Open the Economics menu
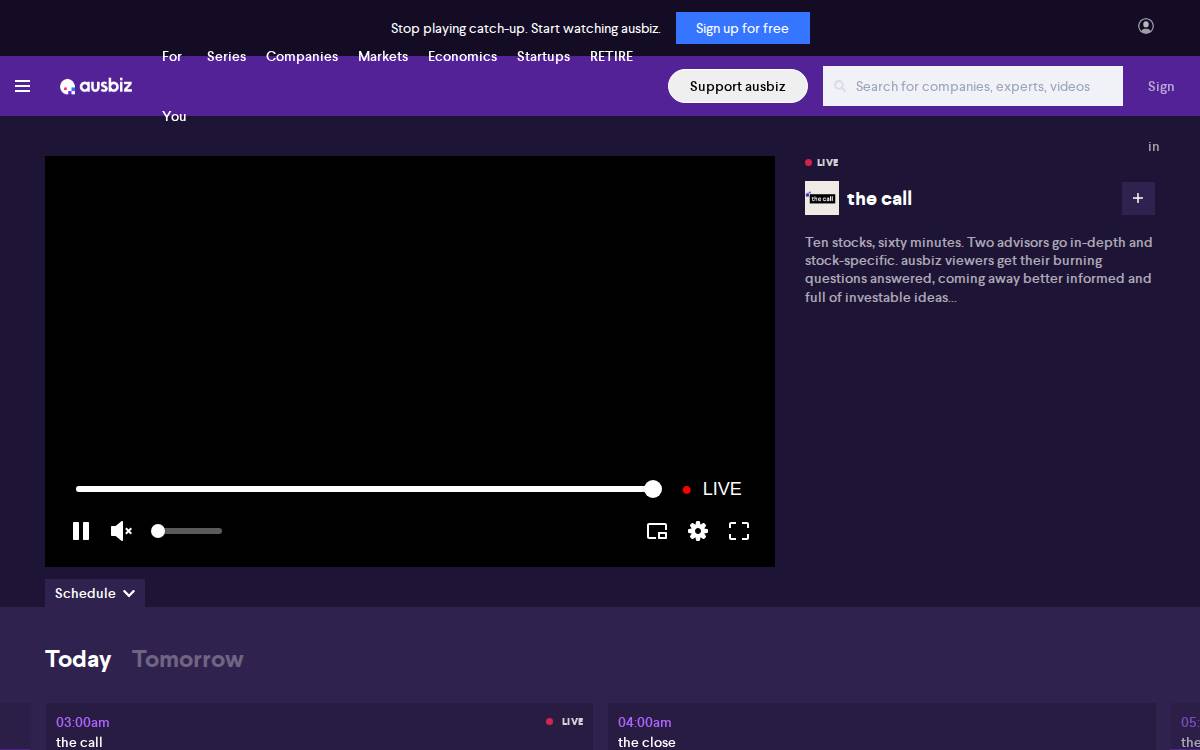 coord(462,56)
